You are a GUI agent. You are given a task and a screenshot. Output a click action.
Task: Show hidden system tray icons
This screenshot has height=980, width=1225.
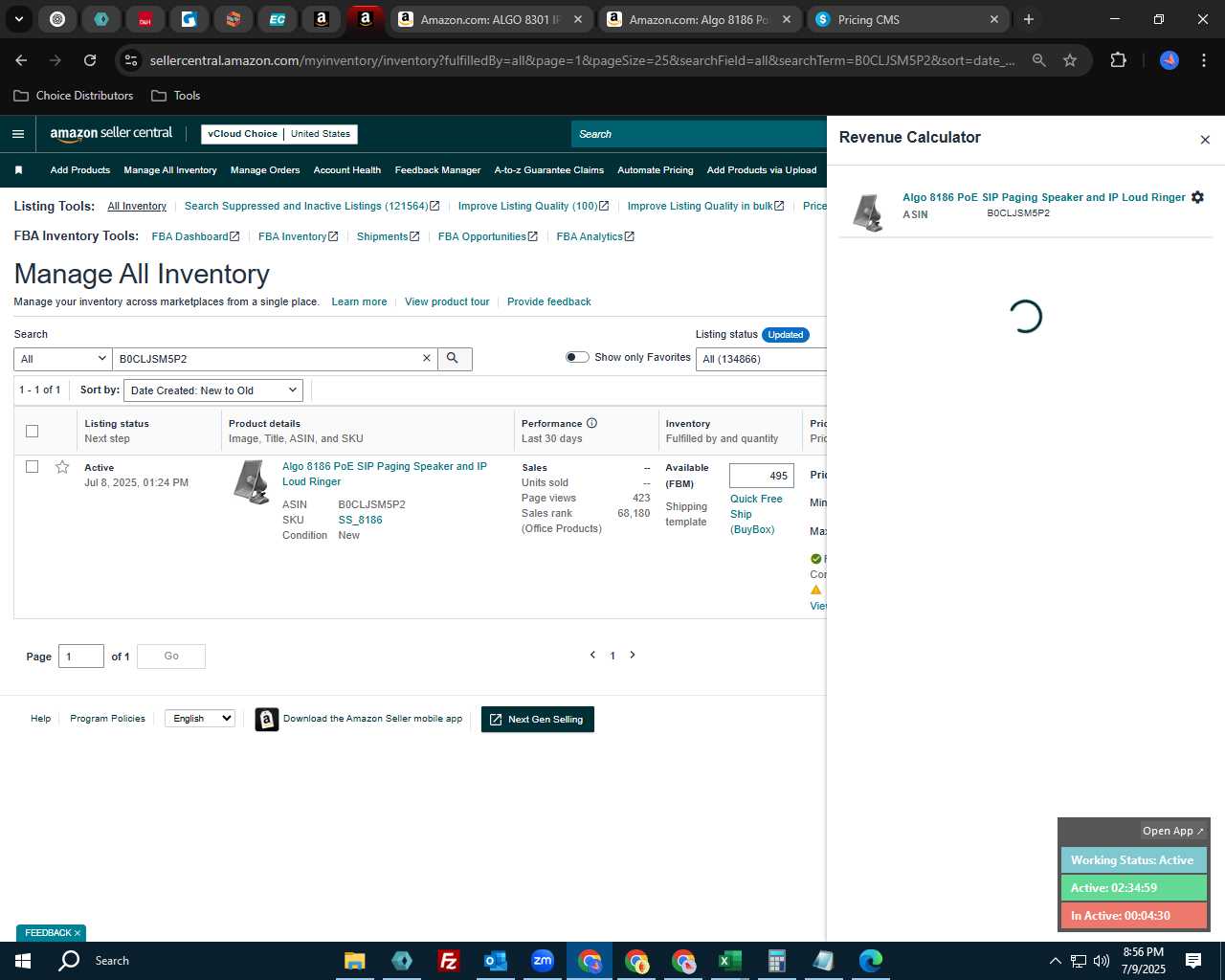point(1055,961)
